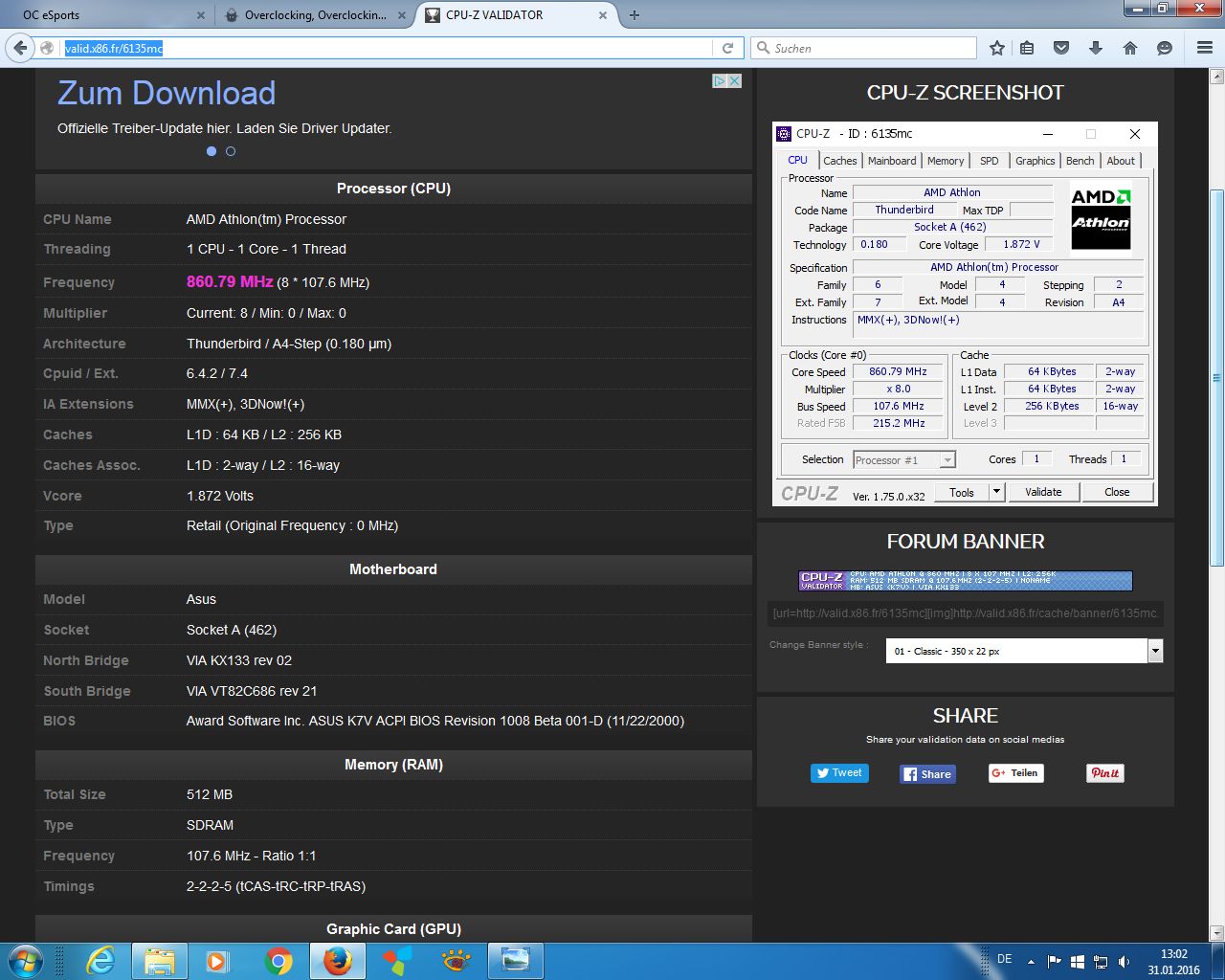Click the BIOS row Award Software text
Screen dimensions: 1225x980
435,721
